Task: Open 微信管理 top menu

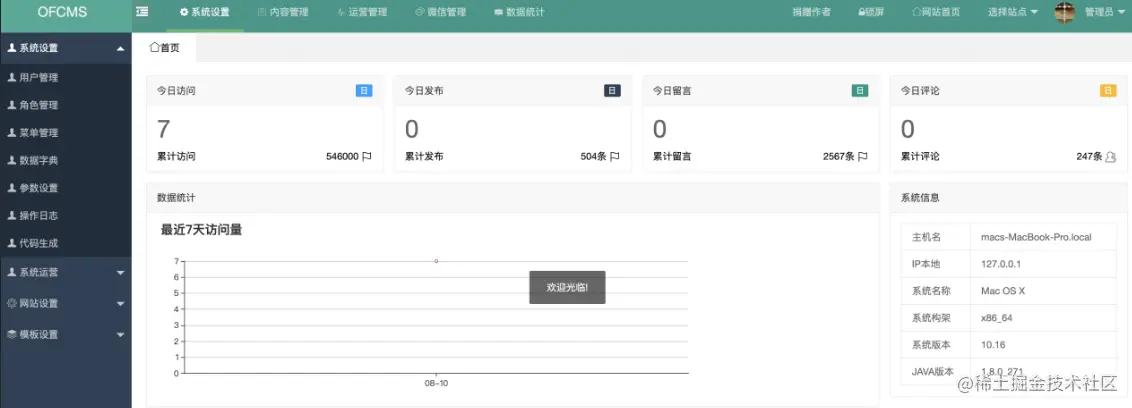Action: pyautogui.click(x=440, y=12)
